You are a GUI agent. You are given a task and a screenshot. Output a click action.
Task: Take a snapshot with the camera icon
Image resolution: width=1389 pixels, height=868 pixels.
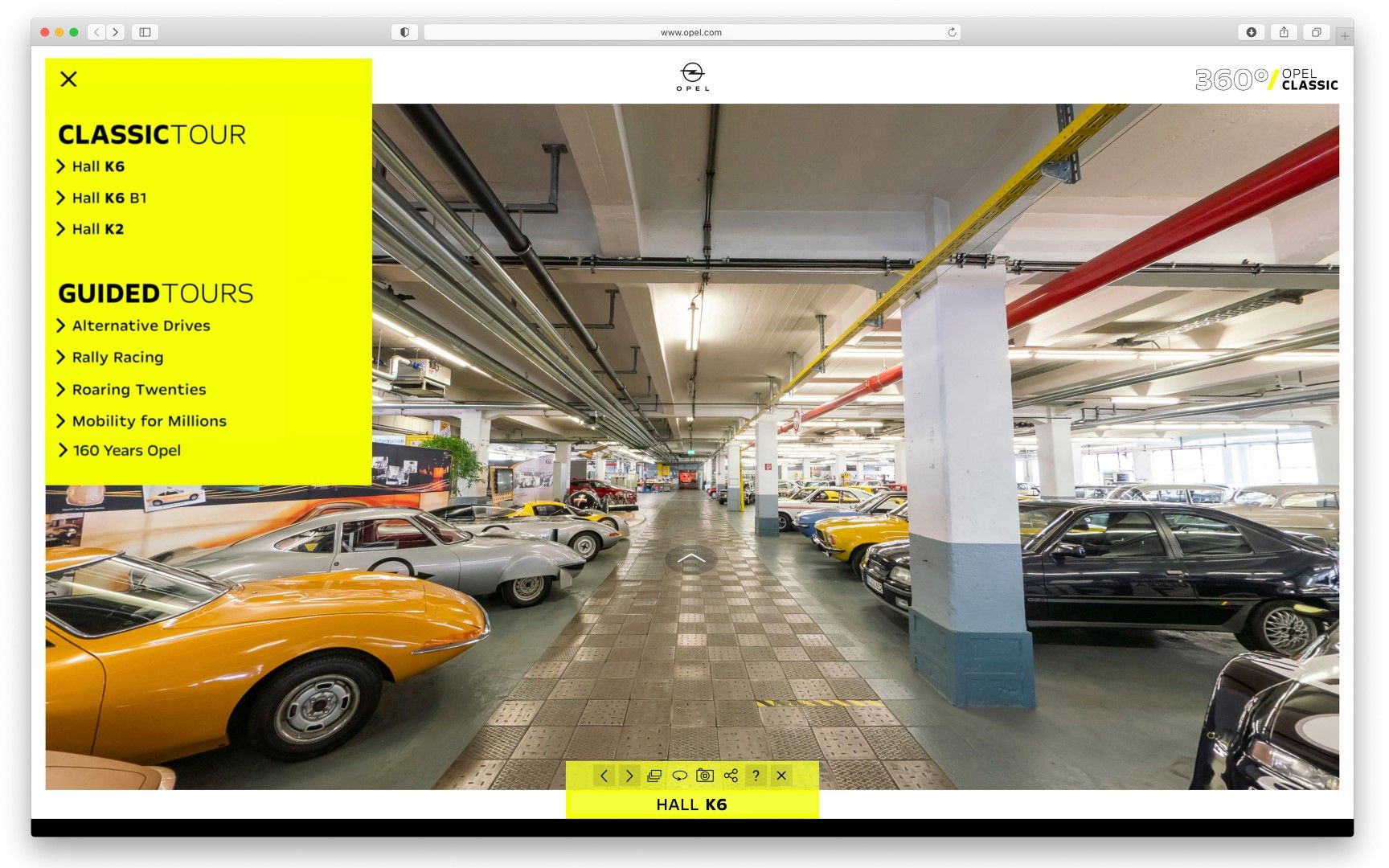pyautogui.click(x=705, y=776)
